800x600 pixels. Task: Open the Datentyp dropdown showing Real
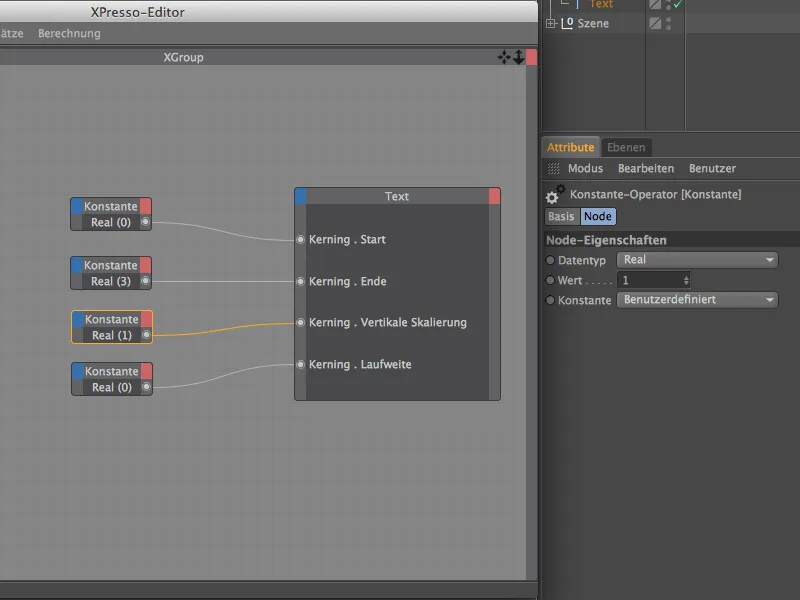coord(697,260)
